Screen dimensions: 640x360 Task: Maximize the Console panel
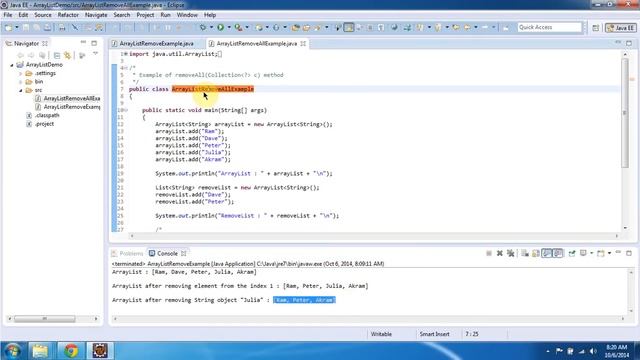(x=629, y=253)
